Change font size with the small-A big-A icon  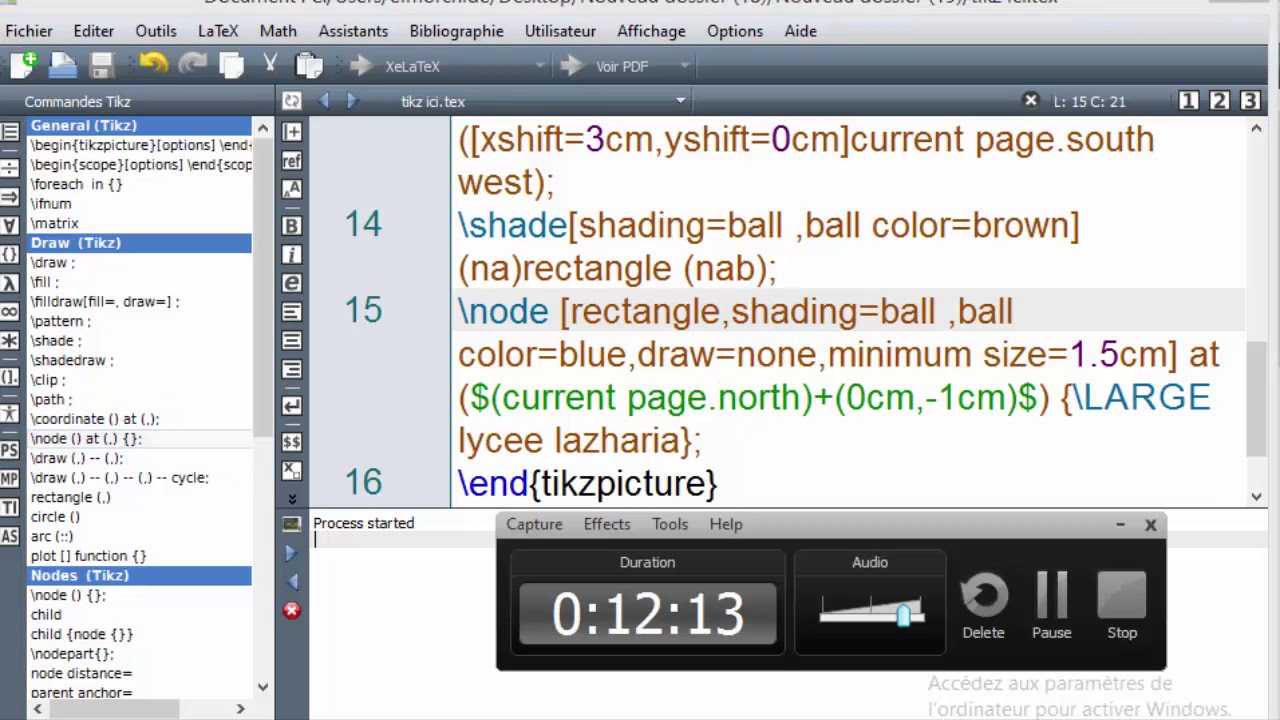[291, 189]
